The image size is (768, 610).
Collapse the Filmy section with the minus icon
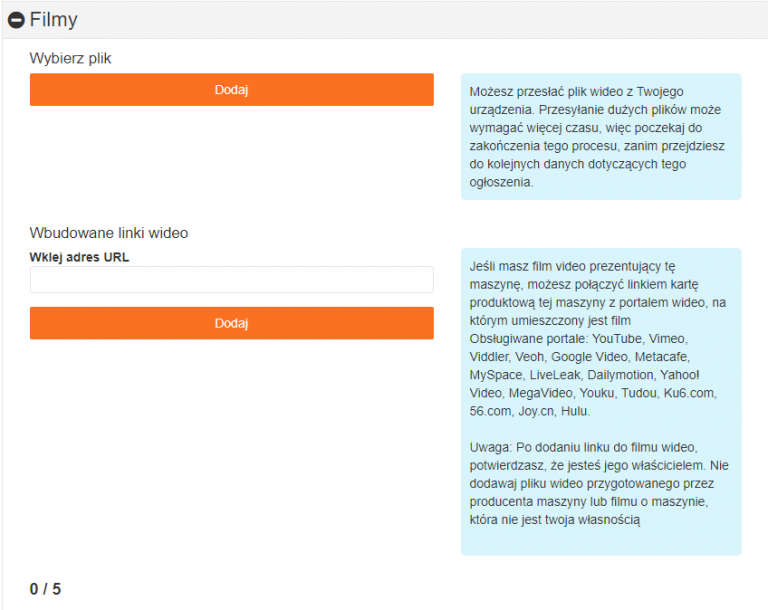(x=16, y=20)
